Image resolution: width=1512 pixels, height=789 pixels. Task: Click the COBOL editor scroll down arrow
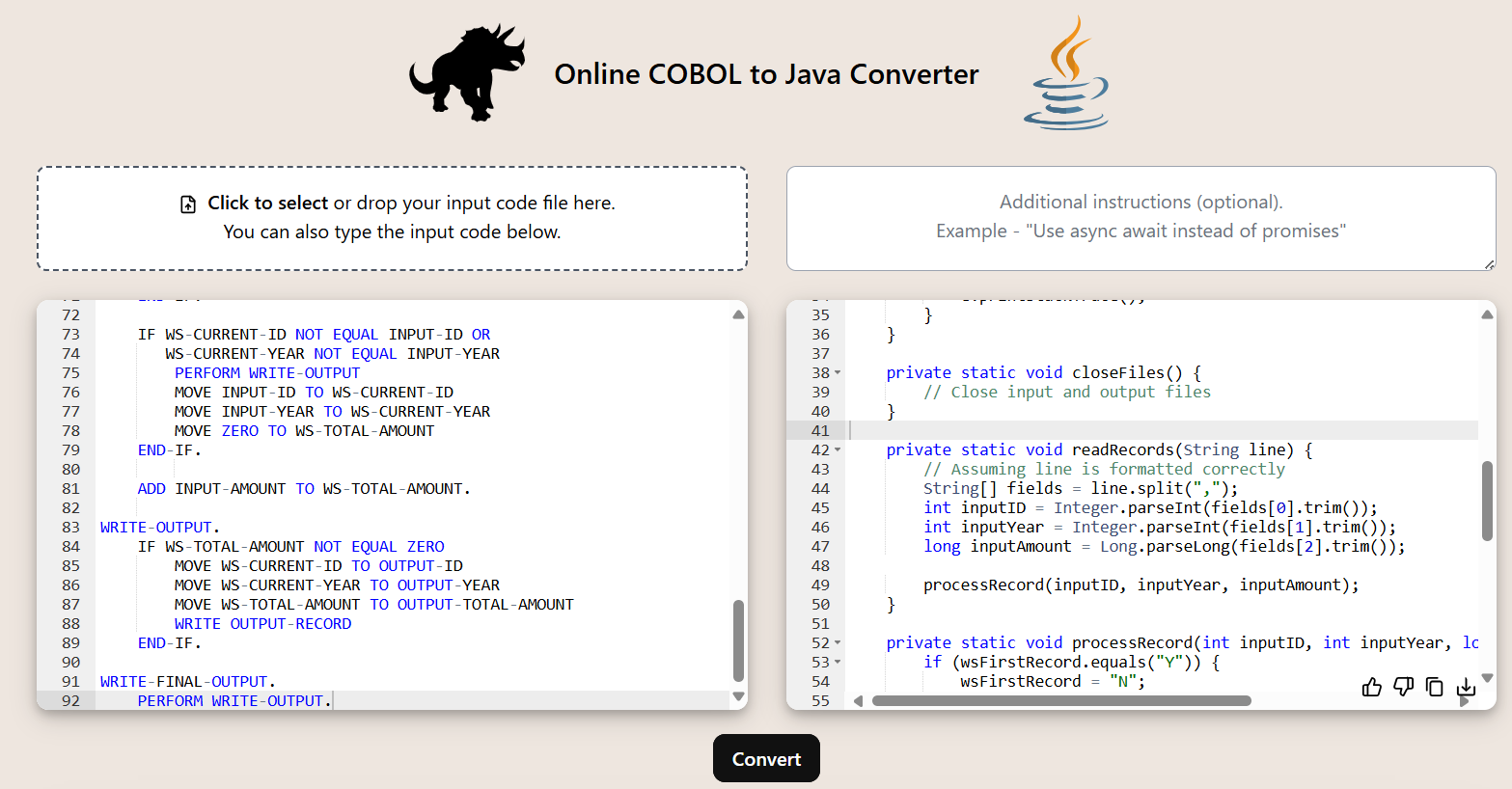click(x=738, y=696)
